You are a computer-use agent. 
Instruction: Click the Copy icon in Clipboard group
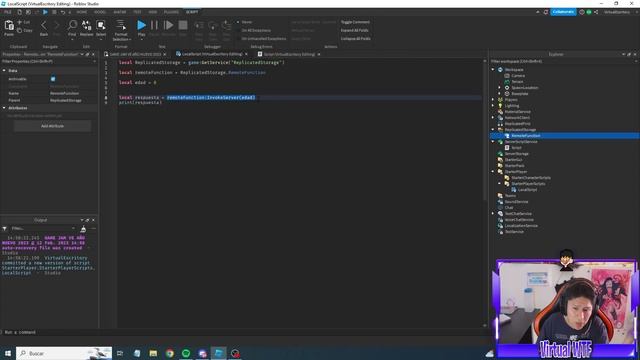[19, 30]
